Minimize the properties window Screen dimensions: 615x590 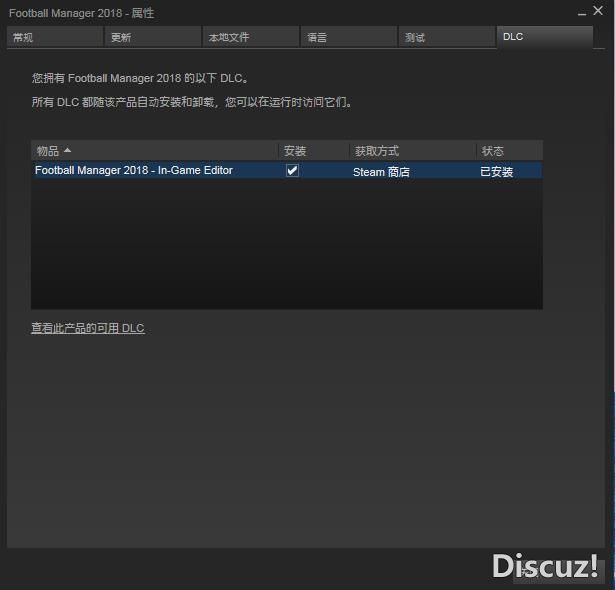coord(582,14)
